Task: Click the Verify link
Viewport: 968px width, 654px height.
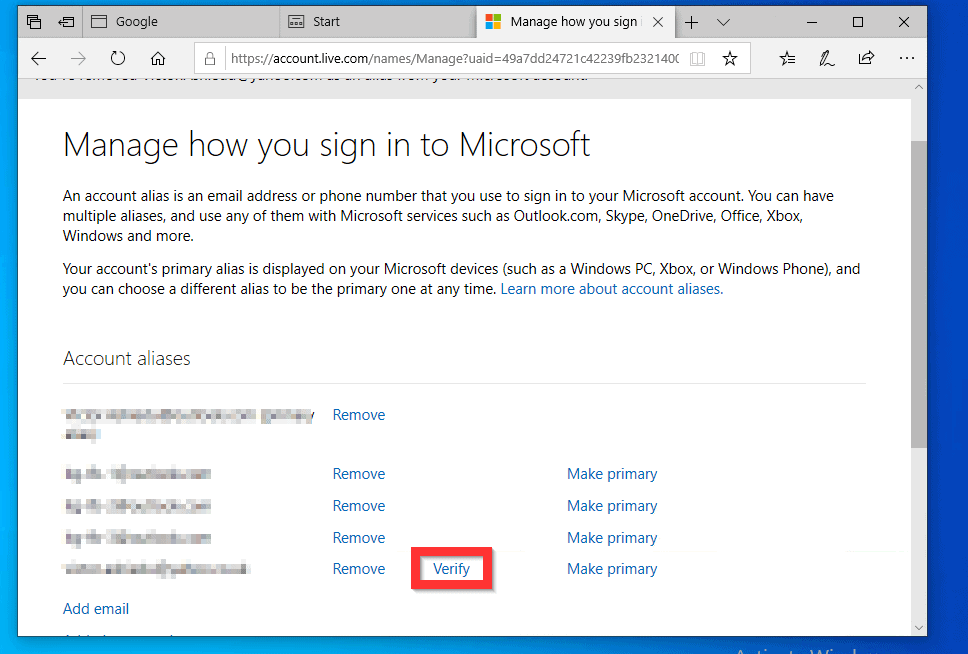Action: point(451,569)
